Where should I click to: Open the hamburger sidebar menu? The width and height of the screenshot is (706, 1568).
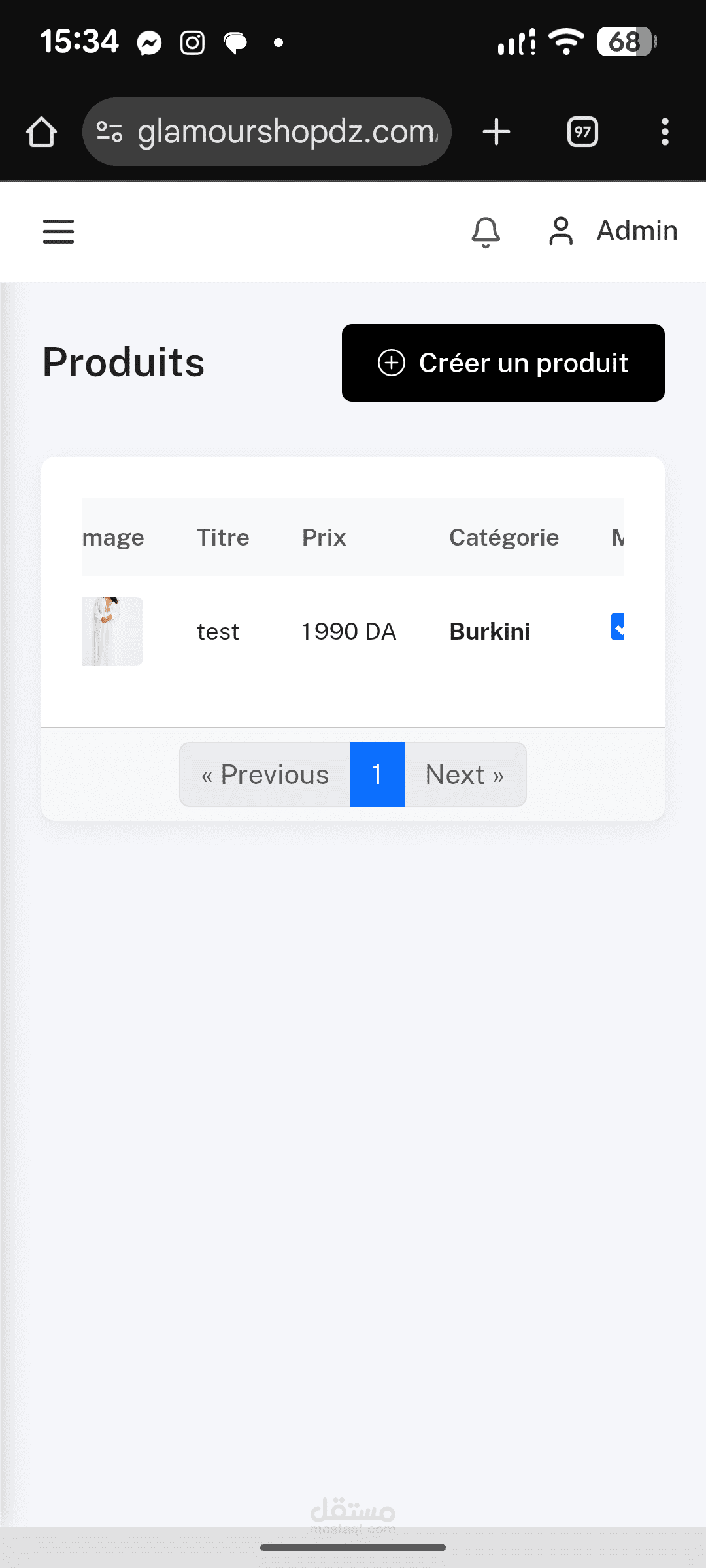(x=58, y=231)
